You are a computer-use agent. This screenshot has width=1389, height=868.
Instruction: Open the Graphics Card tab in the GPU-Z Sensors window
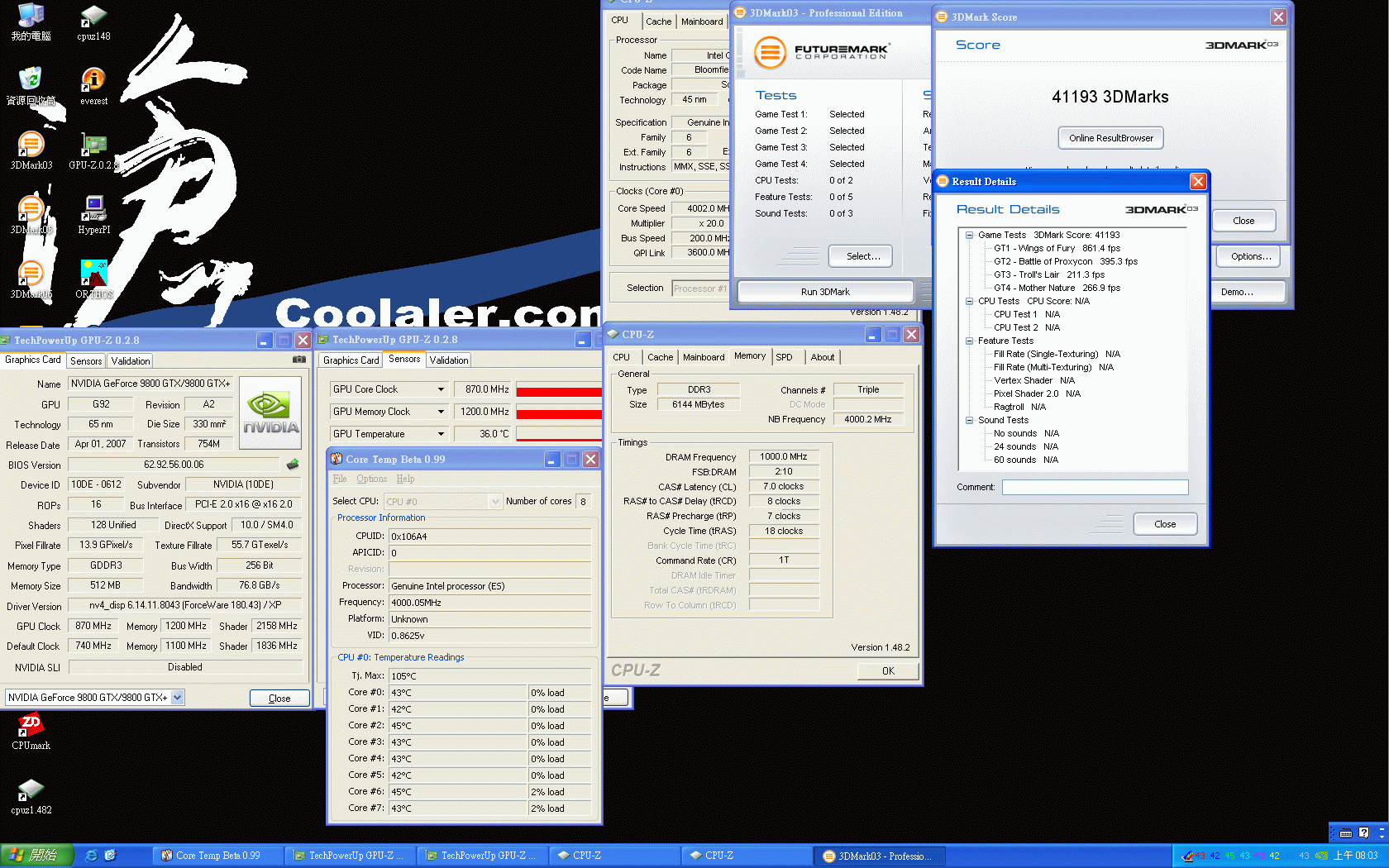coord(351,360)
